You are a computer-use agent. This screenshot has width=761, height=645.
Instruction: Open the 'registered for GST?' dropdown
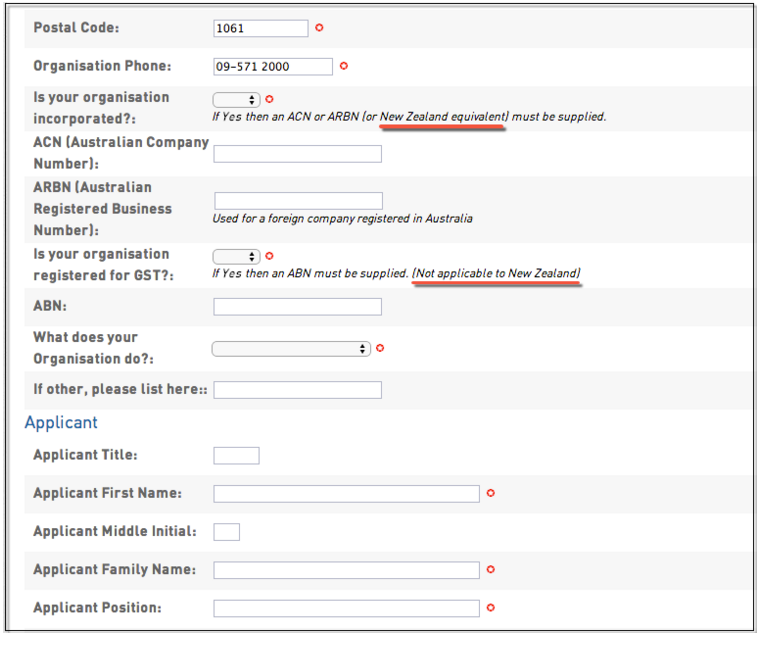click(237, 257)
